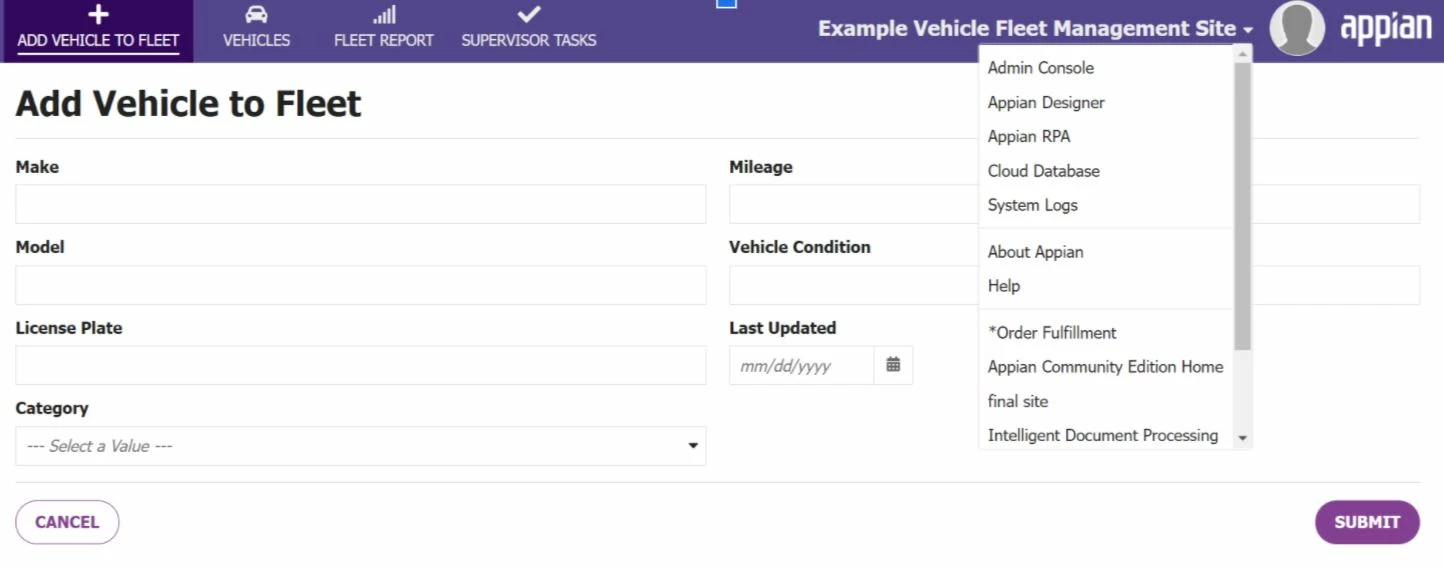
Task: Select Intelligent Document Processing site
Action: click(x=1103, y=435)
